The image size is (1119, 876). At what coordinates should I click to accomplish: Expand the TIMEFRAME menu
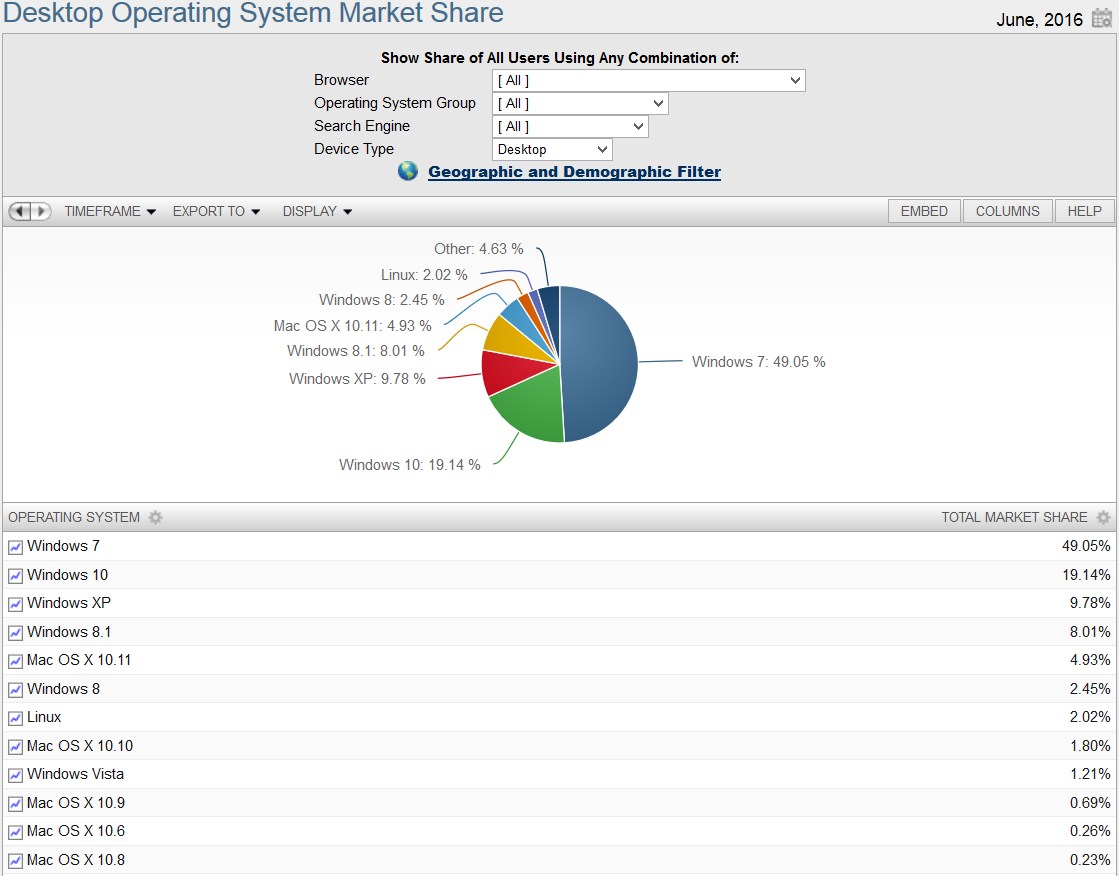[110, 211]
